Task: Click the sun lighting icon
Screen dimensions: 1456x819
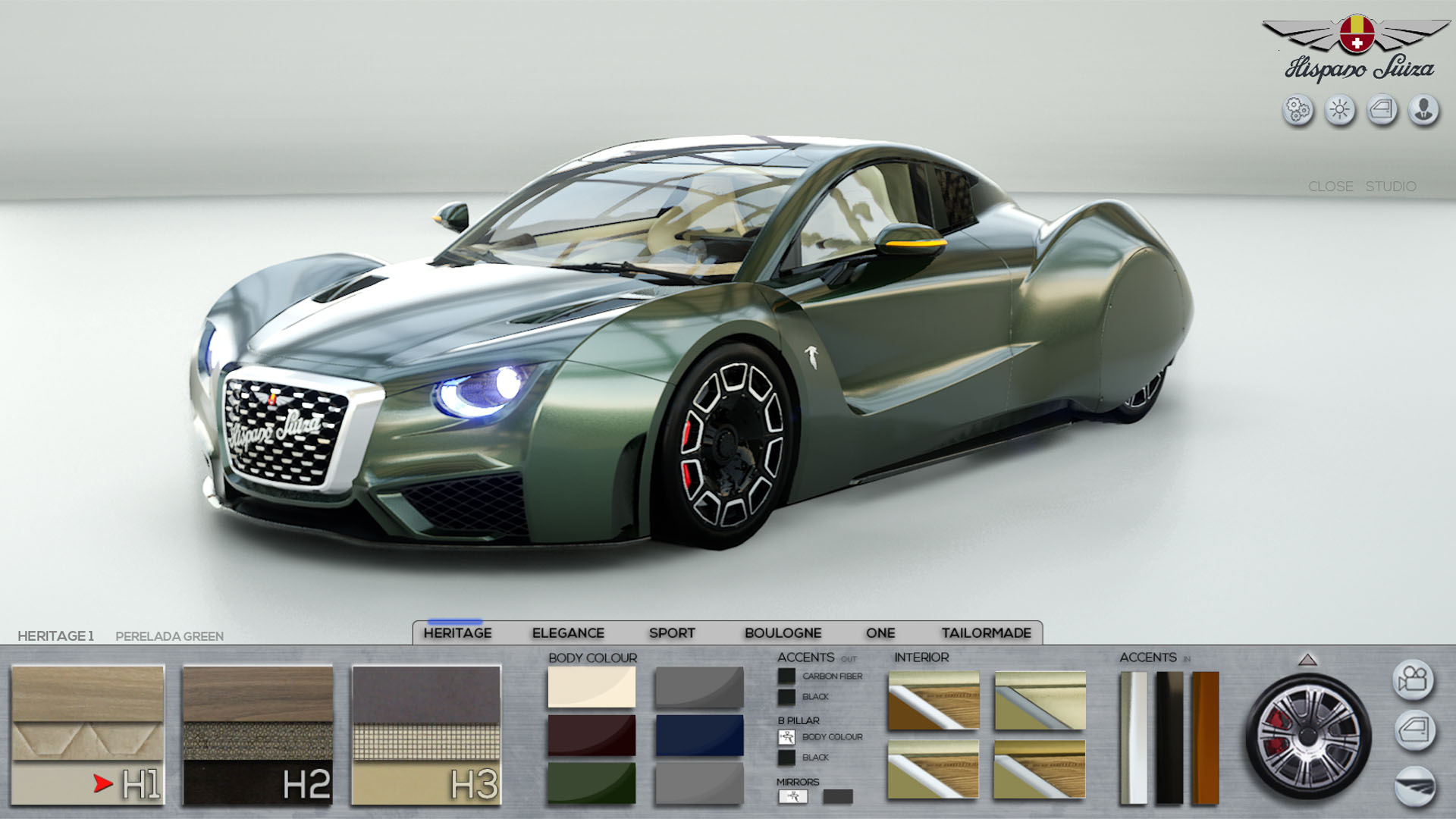Action: coord(1340,111)
